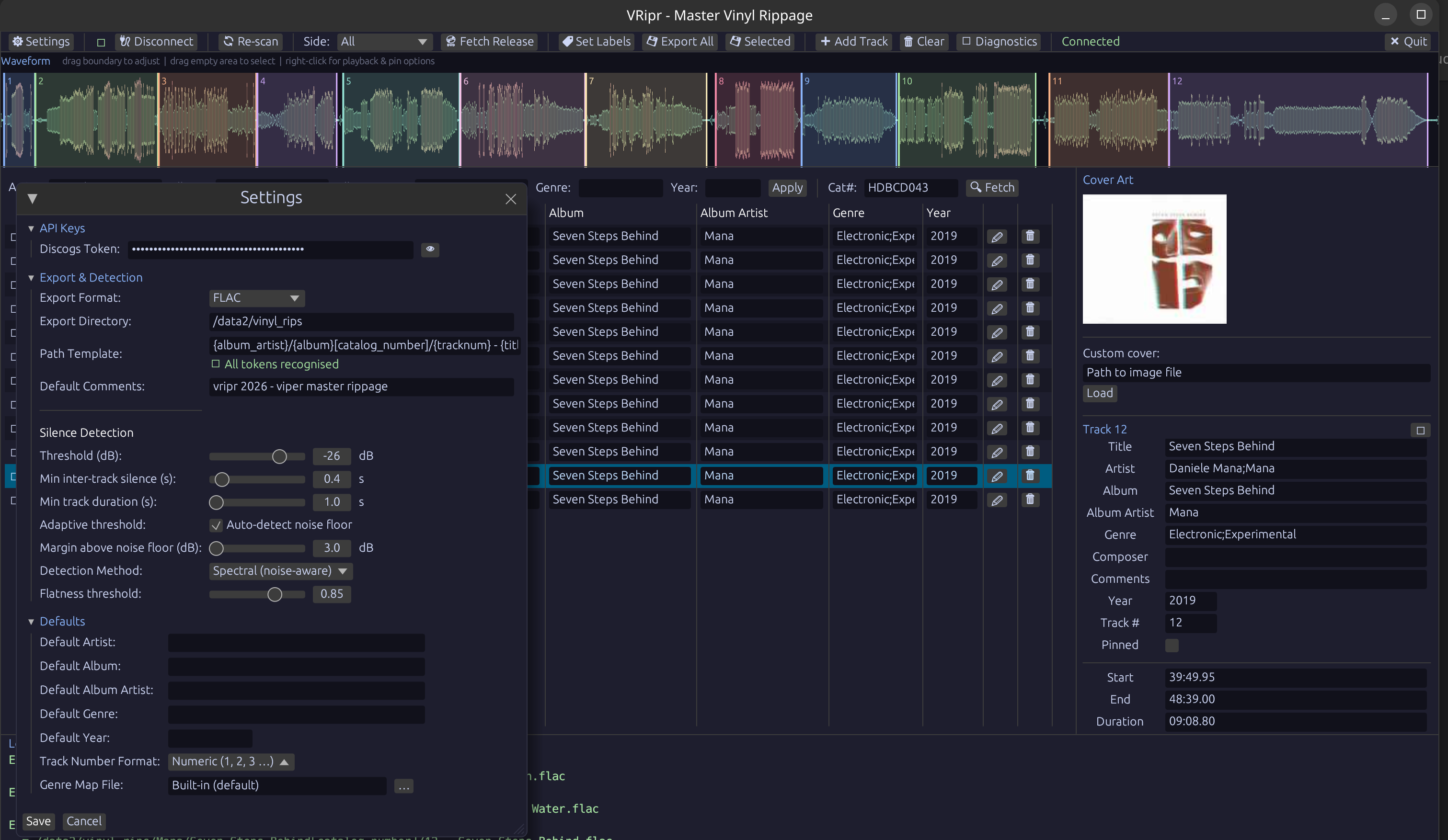Image resolution: width=1448 pixels, height=840 pixels.
Task: Change Detection Method from Spectral
Action: 280,571
